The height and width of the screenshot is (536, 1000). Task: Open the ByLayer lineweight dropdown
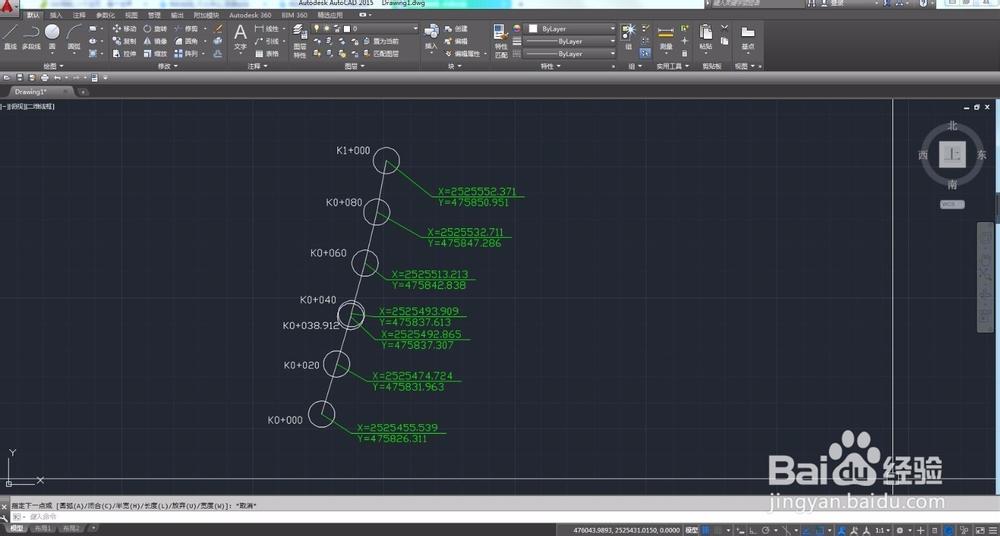tap(570, 41)
